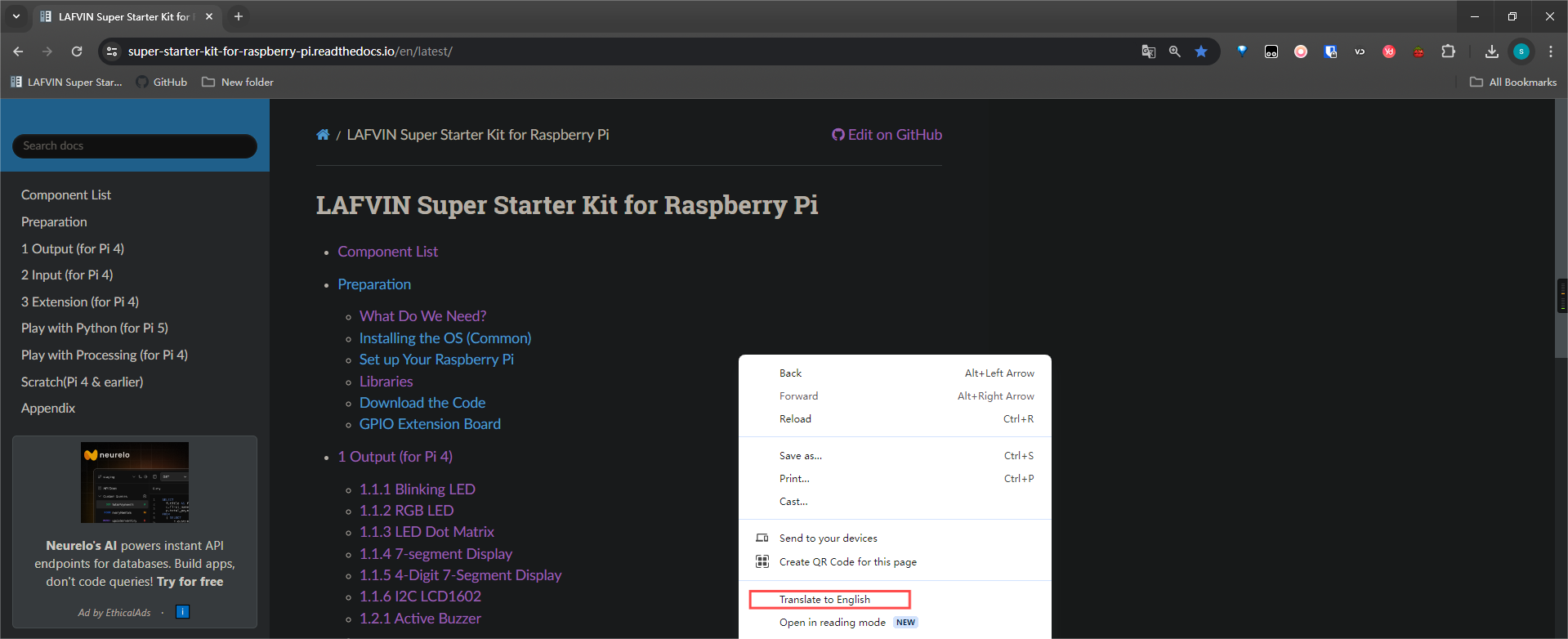Toggle the bookmark star for this page
This screenshot has height=639, width=1568.
pyautogui.click(x=1201, y=51)
